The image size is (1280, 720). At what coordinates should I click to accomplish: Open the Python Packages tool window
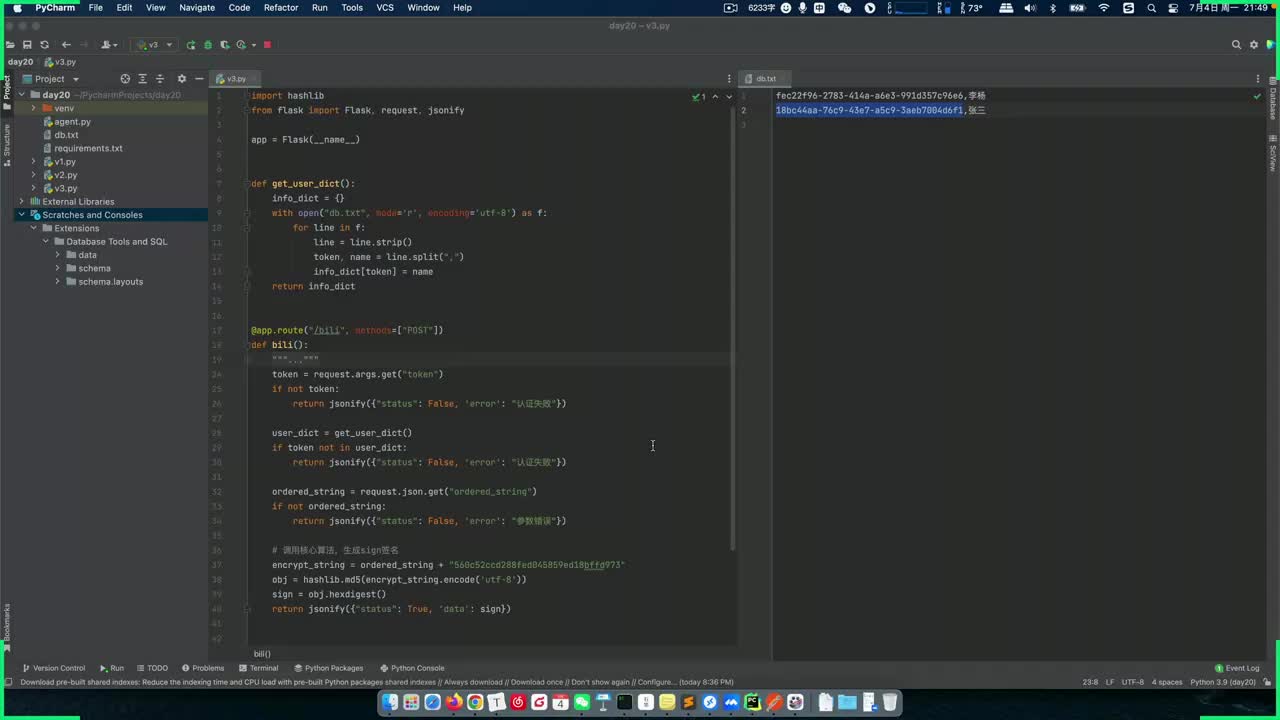328,668
